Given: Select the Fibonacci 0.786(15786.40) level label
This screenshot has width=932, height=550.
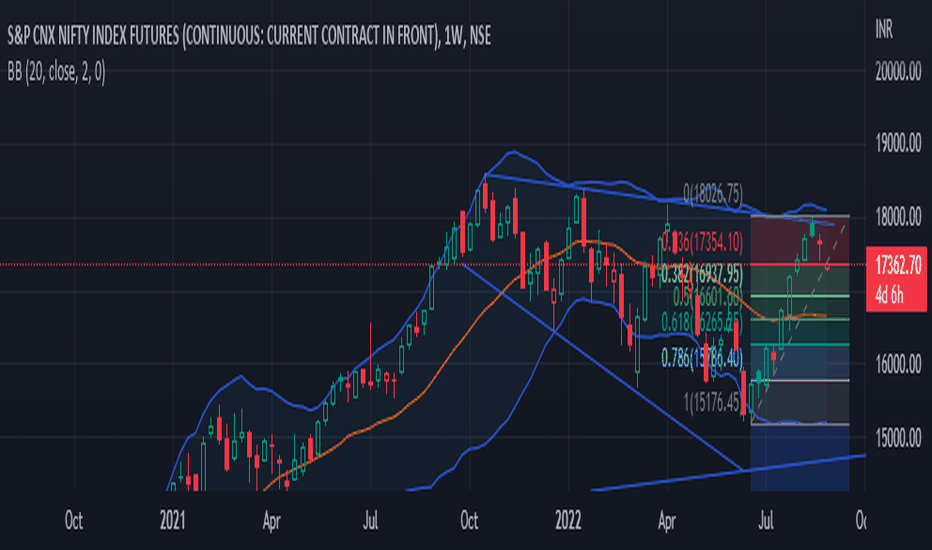Looking at the screenshot, I should [702, 358].
